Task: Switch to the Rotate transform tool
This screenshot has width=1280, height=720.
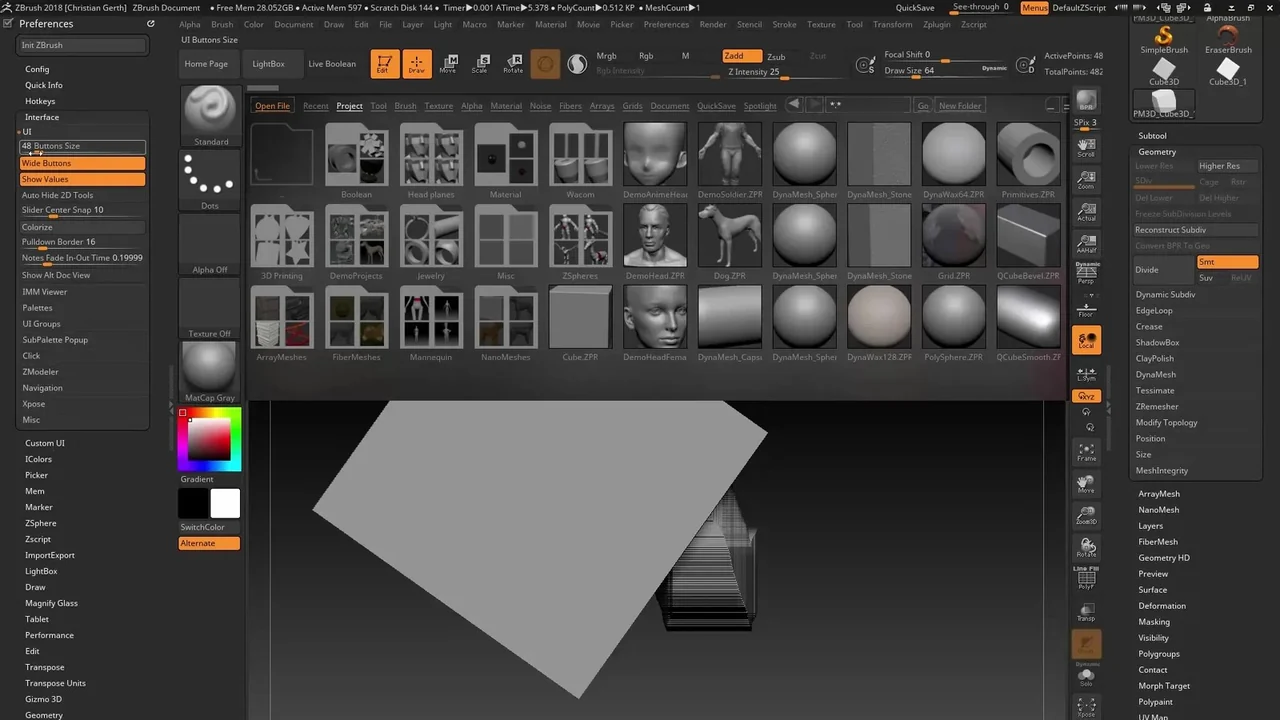Action: (513, 64)
